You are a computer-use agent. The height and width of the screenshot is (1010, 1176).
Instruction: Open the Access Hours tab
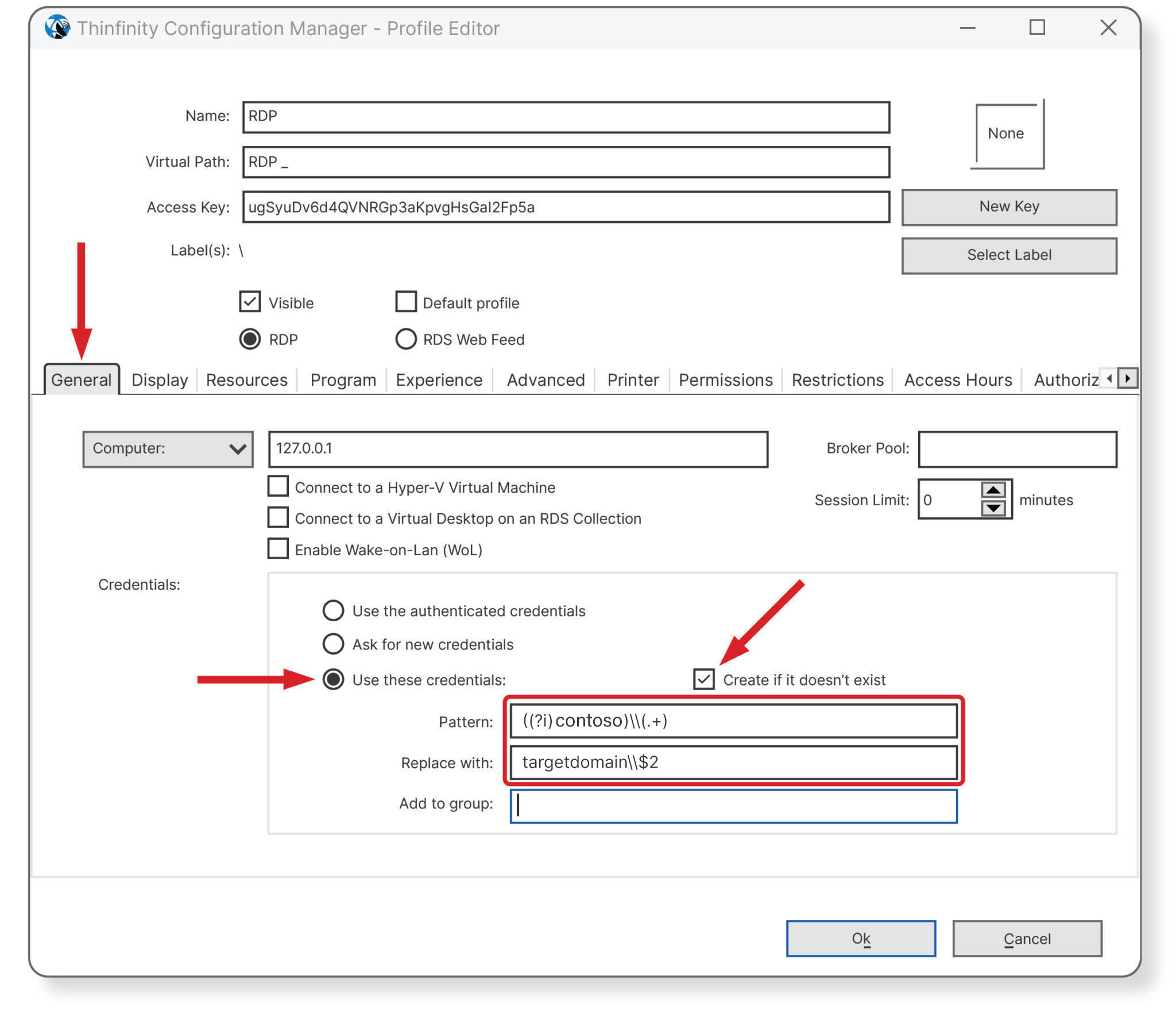pos(958,380)
